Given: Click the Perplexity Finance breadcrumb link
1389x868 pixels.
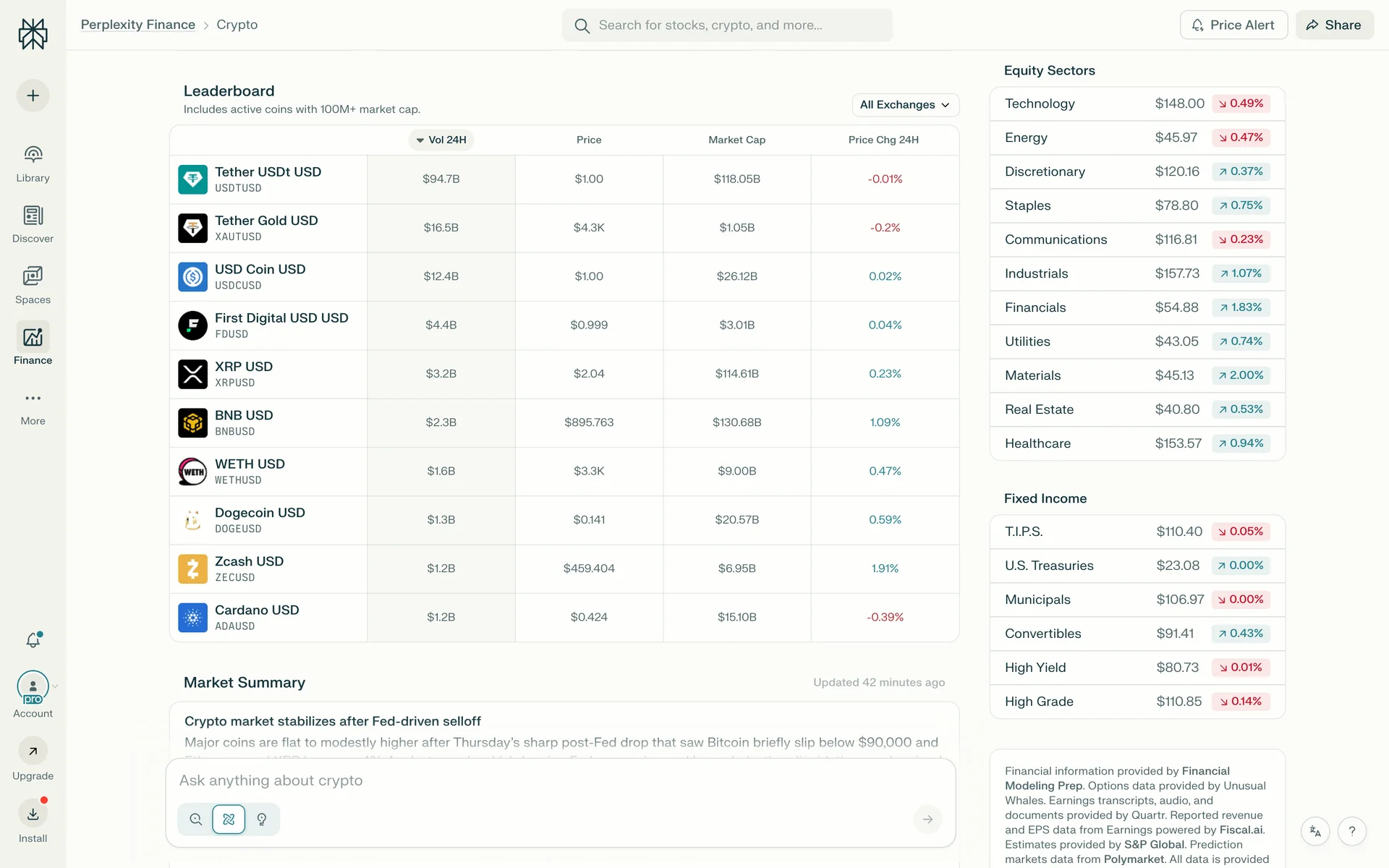Looking at the screenshot, I should (x=138, y=25).
